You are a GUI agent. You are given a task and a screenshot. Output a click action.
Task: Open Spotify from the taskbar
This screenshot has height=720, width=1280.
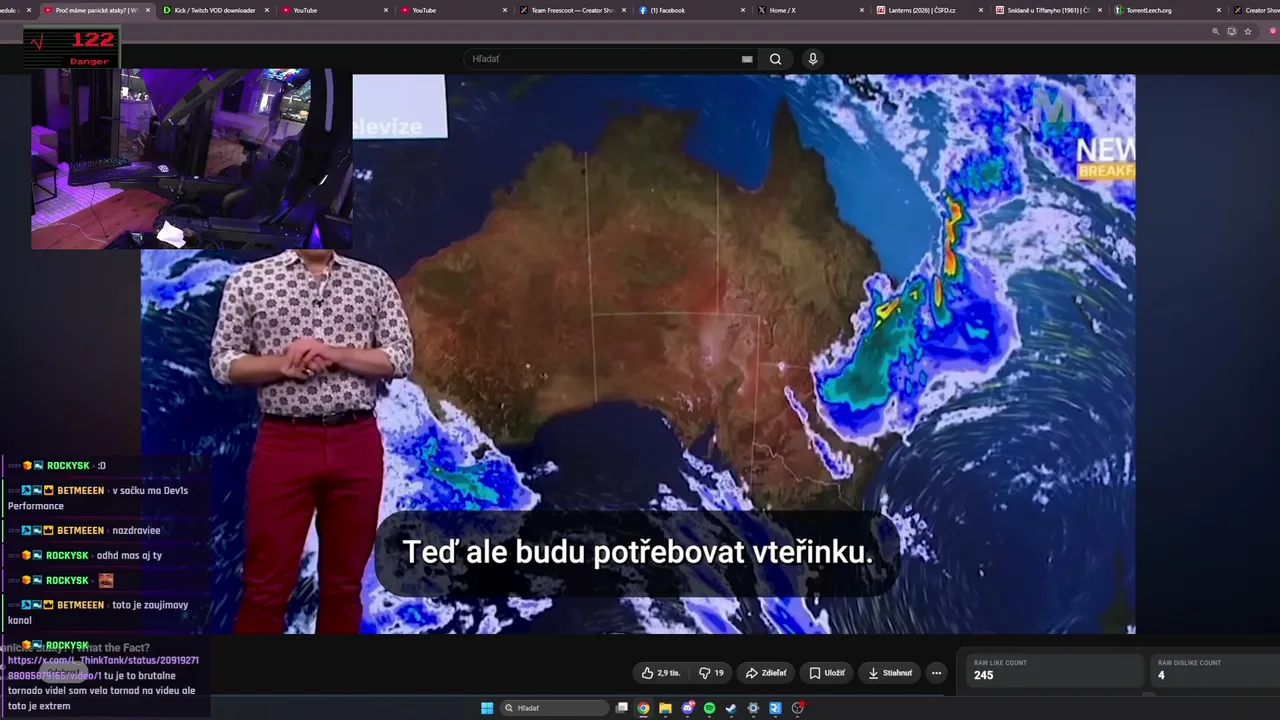coord(709,708)
